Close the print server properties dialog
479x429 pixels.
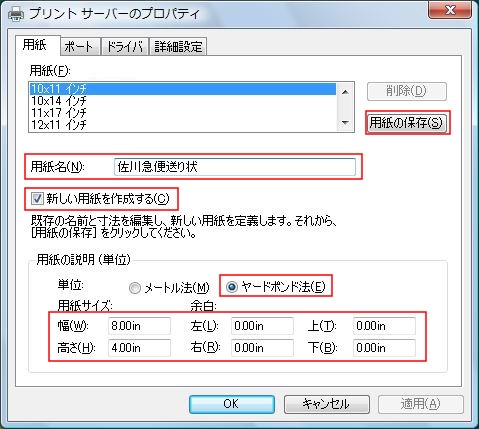coord(450,10)
